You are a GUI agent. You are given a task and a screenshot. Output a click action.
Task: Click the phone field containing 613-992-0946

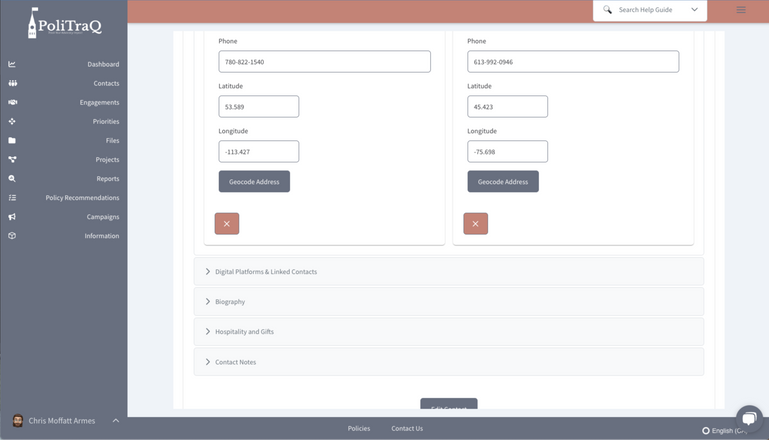coord(573,62)
